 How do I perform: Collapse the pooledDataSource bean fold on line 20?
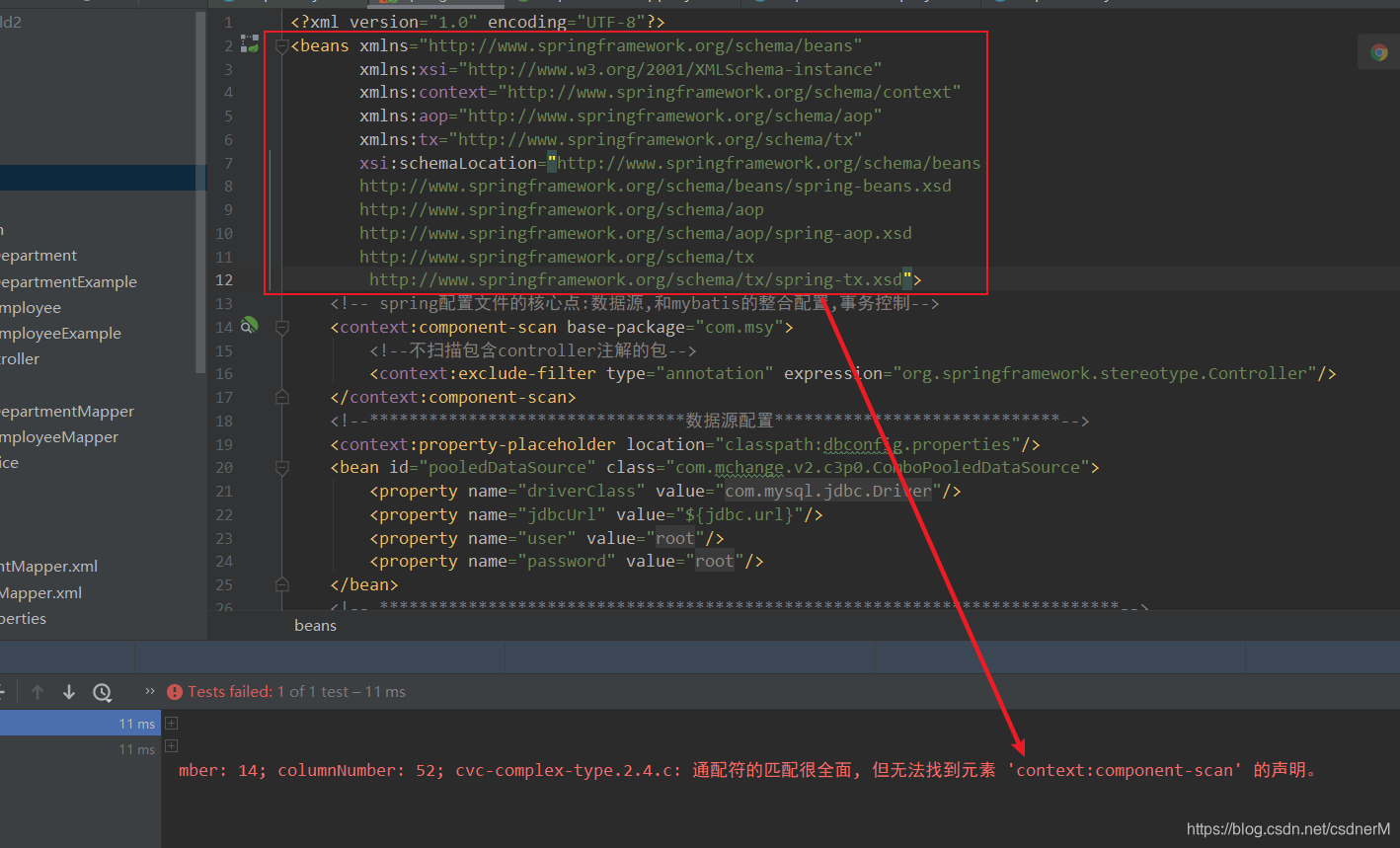point(281,467)
